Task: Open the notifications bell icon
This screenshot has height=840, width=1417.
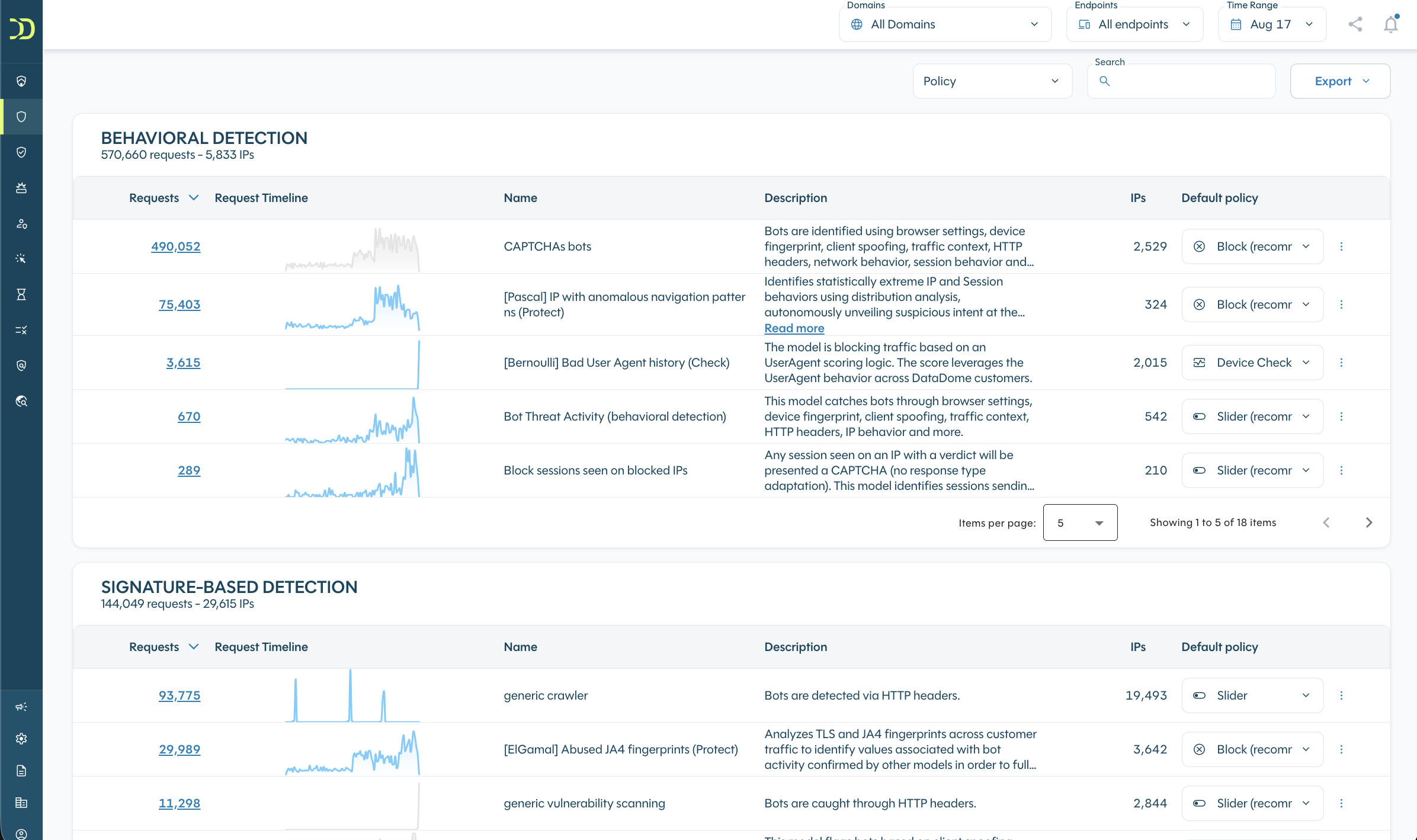Action: [1390, 24]
